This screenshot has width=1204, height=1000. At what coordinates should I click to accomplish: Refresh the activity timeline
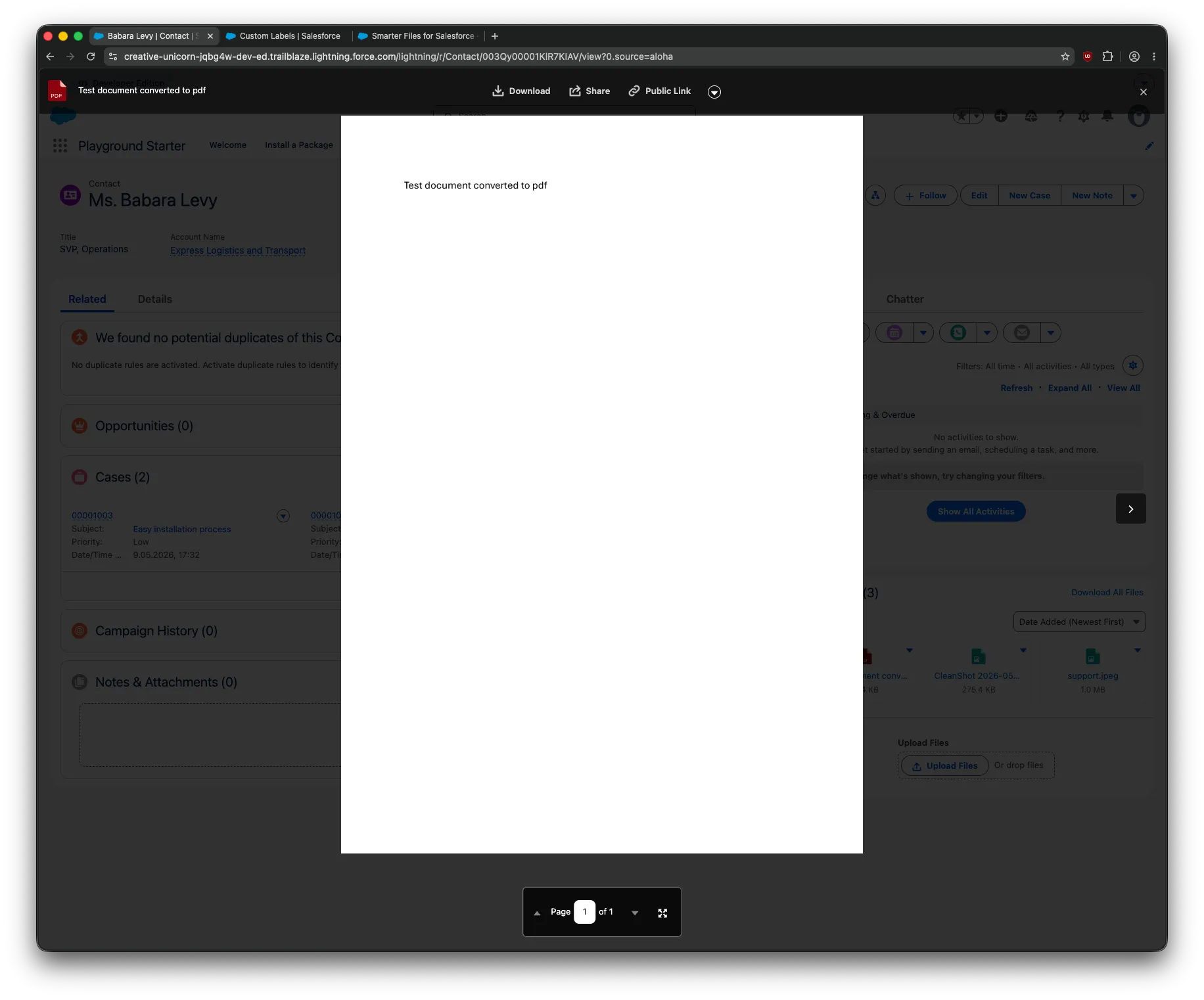(x=1016, y=388)
